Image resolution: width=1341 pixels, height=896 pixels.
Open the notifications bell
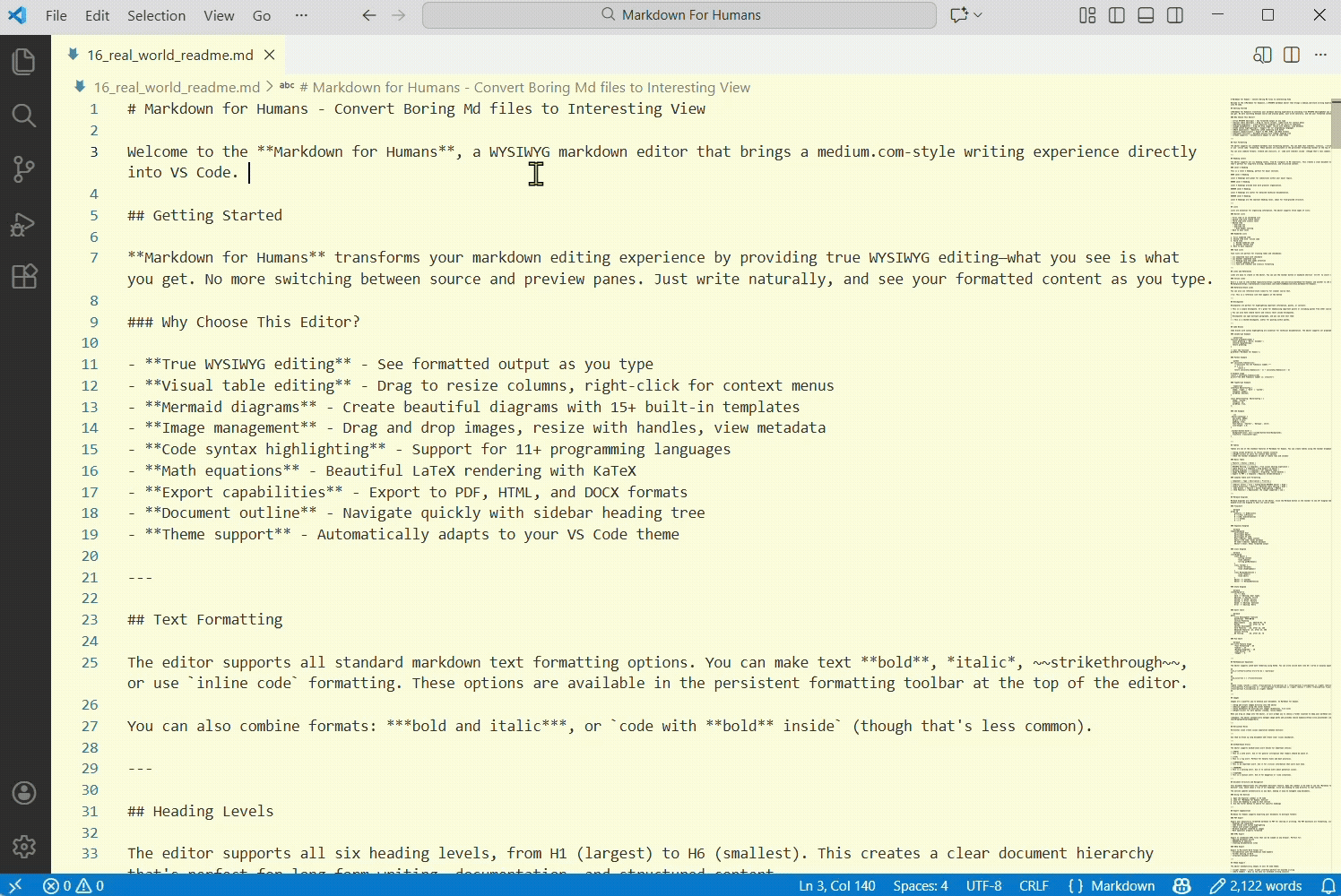1328,885
